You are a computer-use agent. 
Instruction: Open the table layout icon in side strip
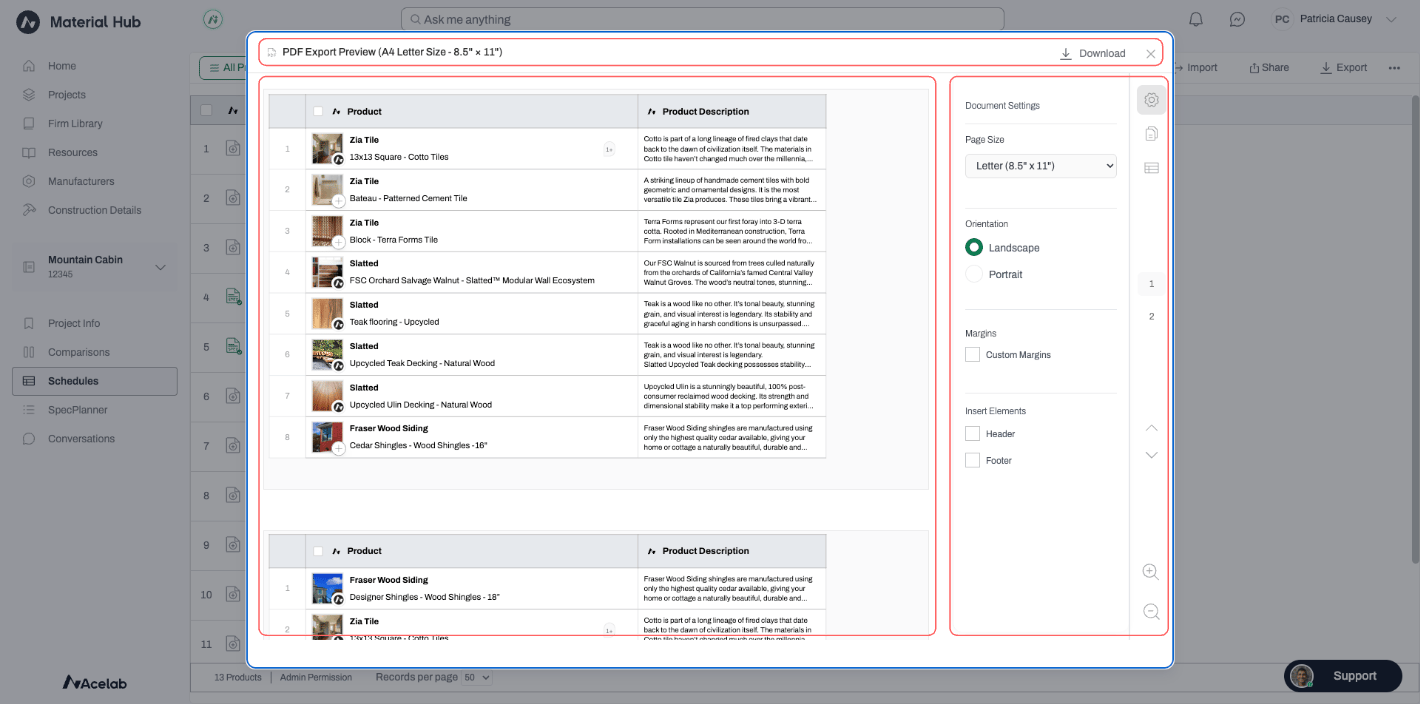(x=1151, y=168)
